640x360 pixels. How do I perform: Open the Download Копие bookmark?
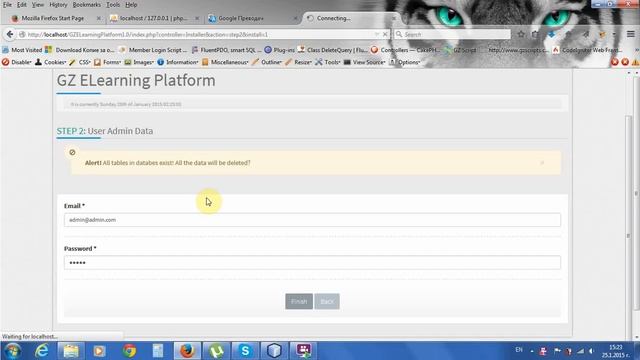tap(80, 50)
